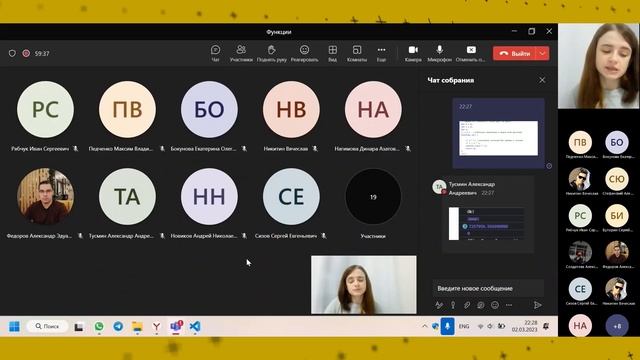Toggle the Микрофон microphone
Image resolution: width=640 pixels, height=360 pixels.
pos(439,53)
